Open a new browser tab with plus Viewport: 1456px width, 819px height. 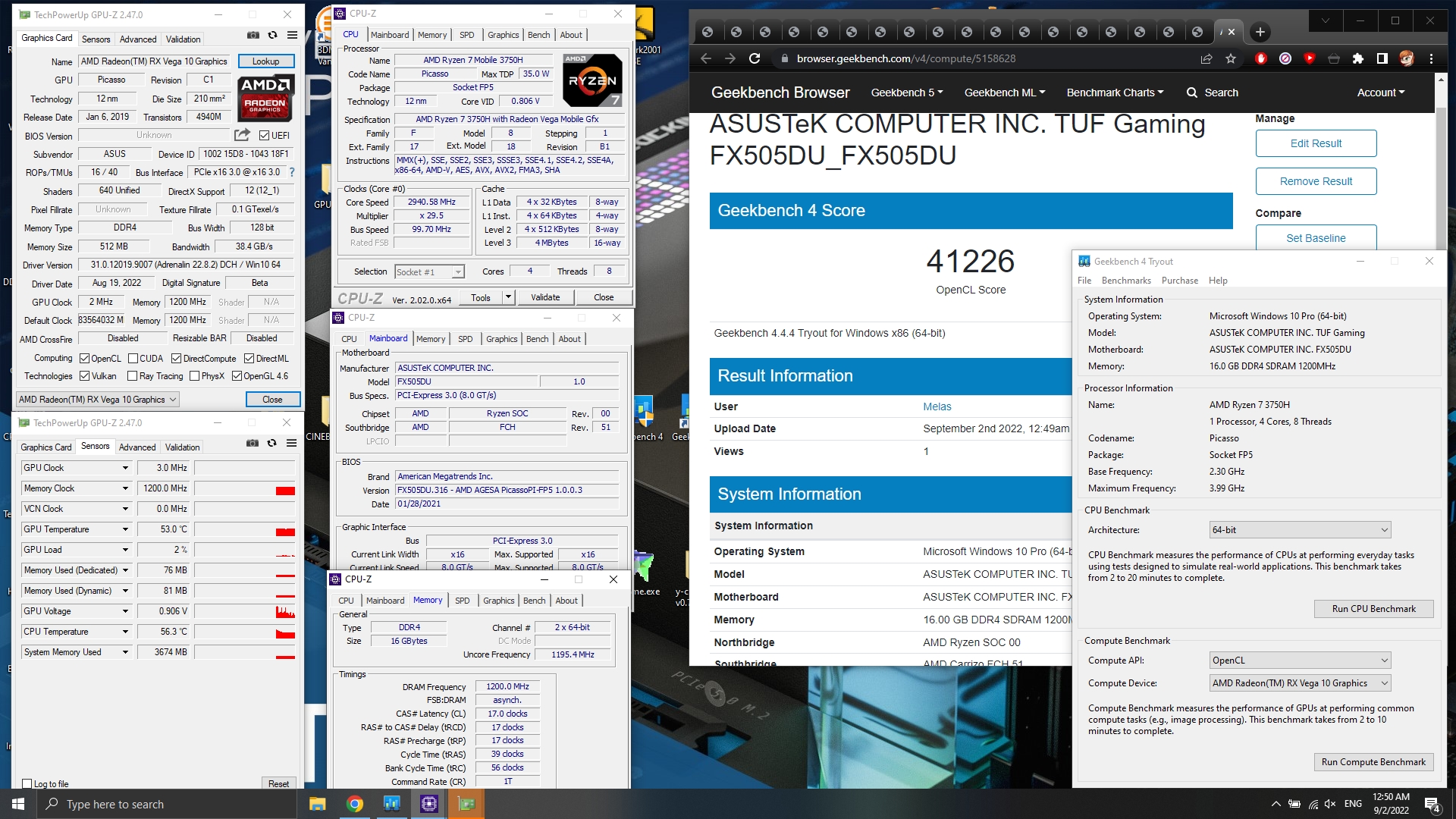tap(1260, 32)
